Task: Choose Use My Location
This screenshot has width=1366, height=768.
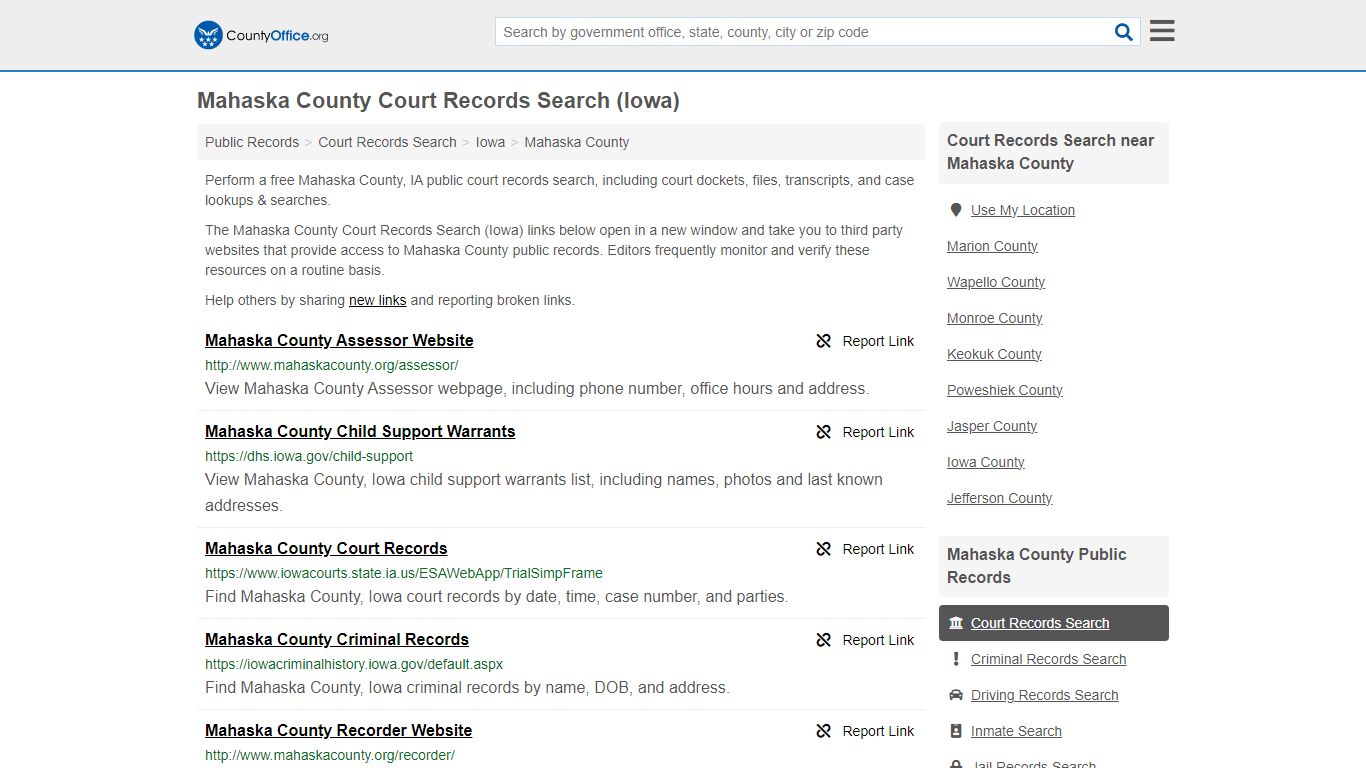Action: [1023, 210]
